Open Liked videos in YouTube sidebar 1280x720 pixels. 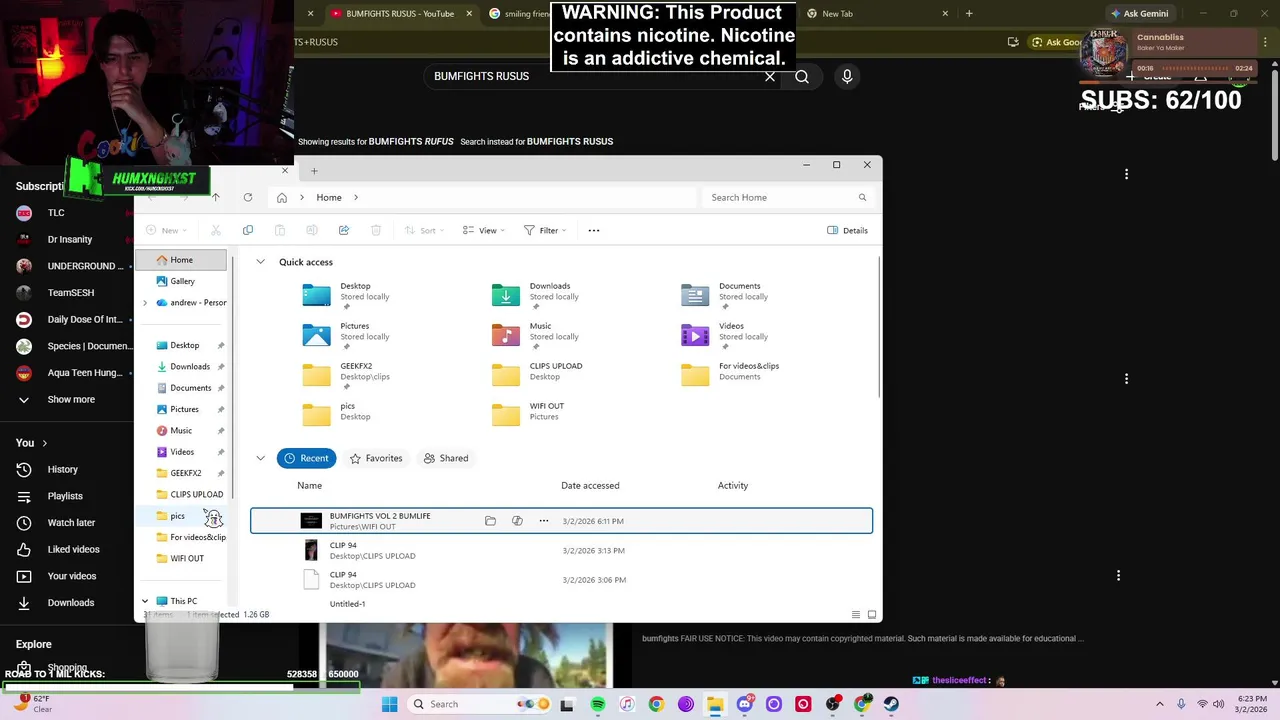(73, 549)
